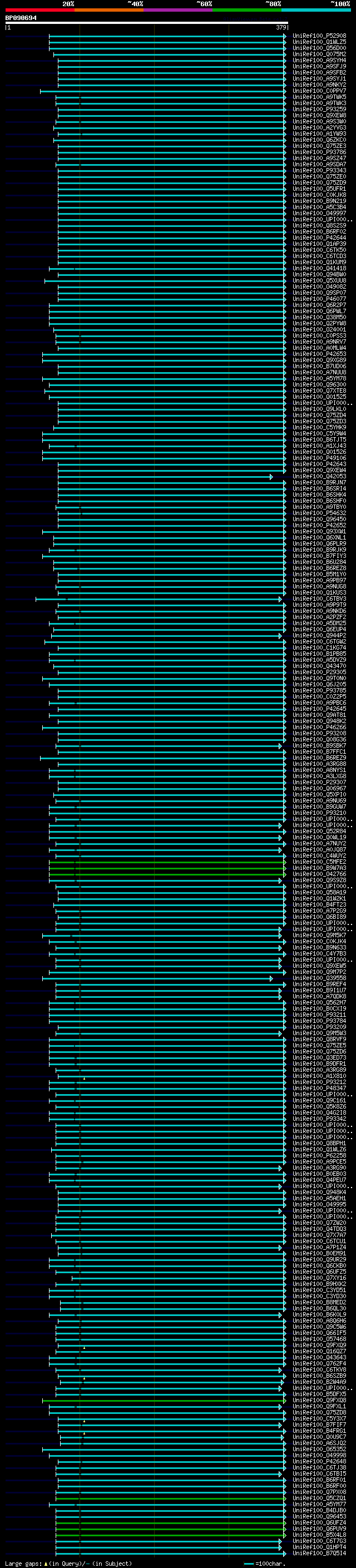Image resolution: width=356 pixels, height=1568 pixels.
Task: Click the UniRef100_Q6ZKC0 label
Action: [x=319, y=140]
